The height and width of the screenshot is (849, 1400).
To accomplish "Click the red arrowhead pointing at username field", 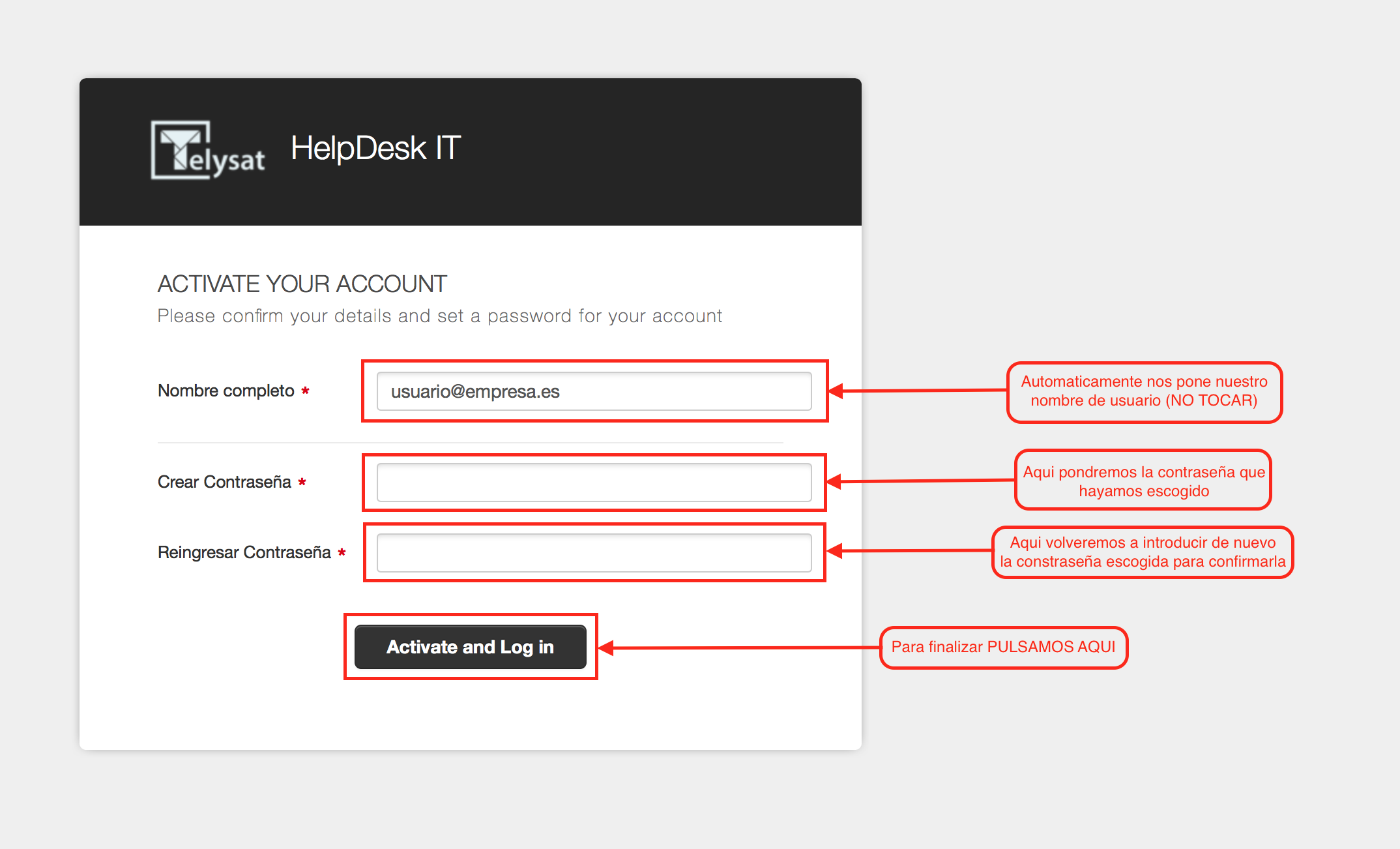I will pos(837,391).
